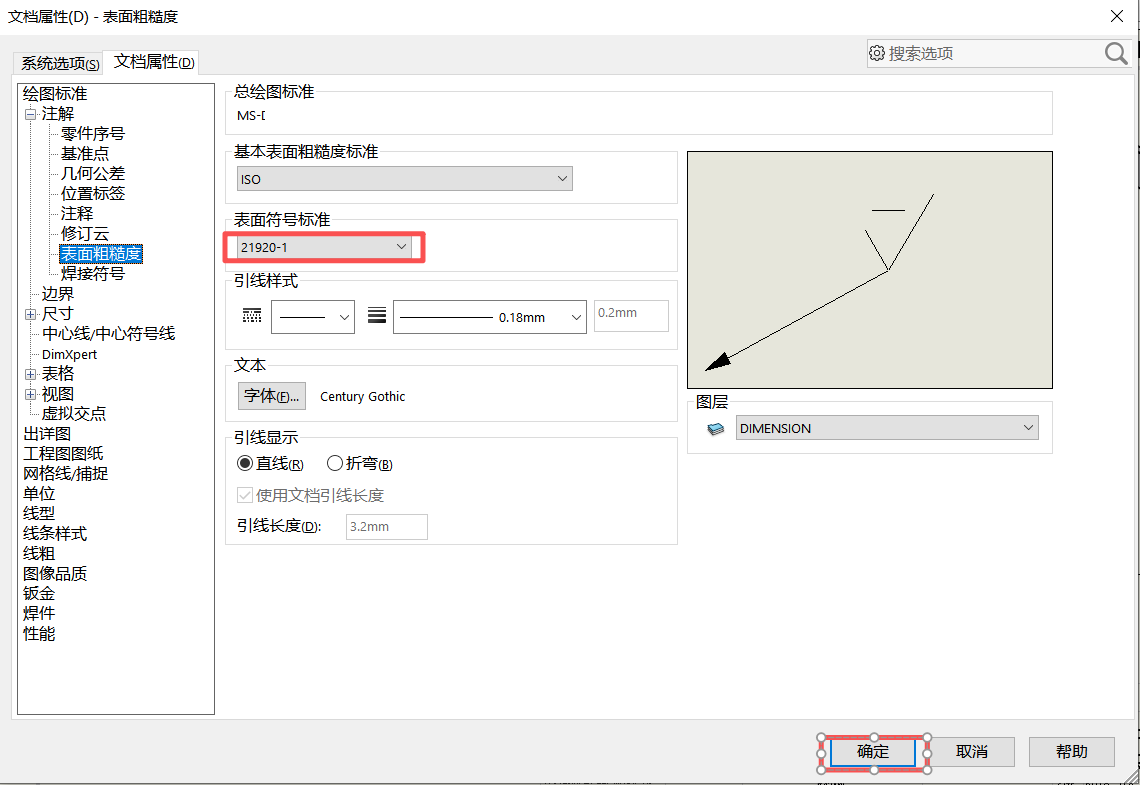Viewport: 1140px width, 785px height.
Task: Select 线粗 in the tree
Action: (39, 554)
